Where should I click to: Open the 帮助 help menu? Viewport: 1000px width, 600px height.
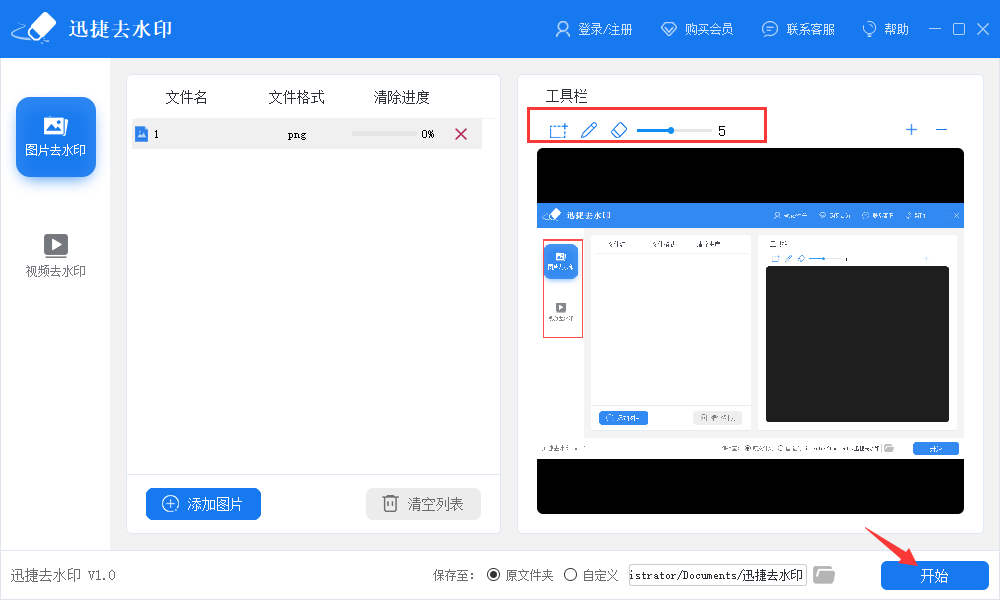tap(885, 29)
